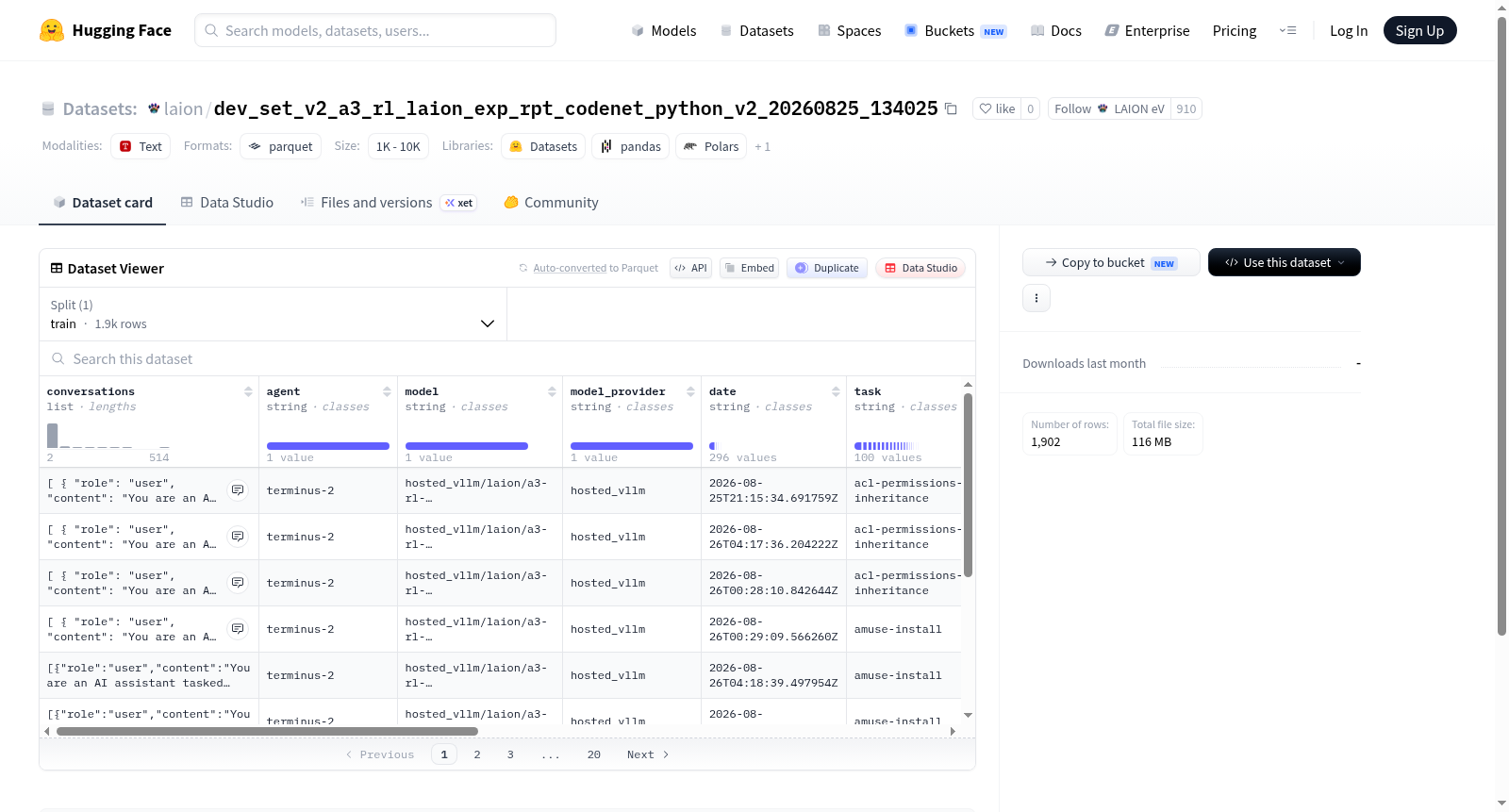The height and width of the screenshot is (812, 1509).
Task: Go to Datasets in top navigation
Action: (756, 30)
